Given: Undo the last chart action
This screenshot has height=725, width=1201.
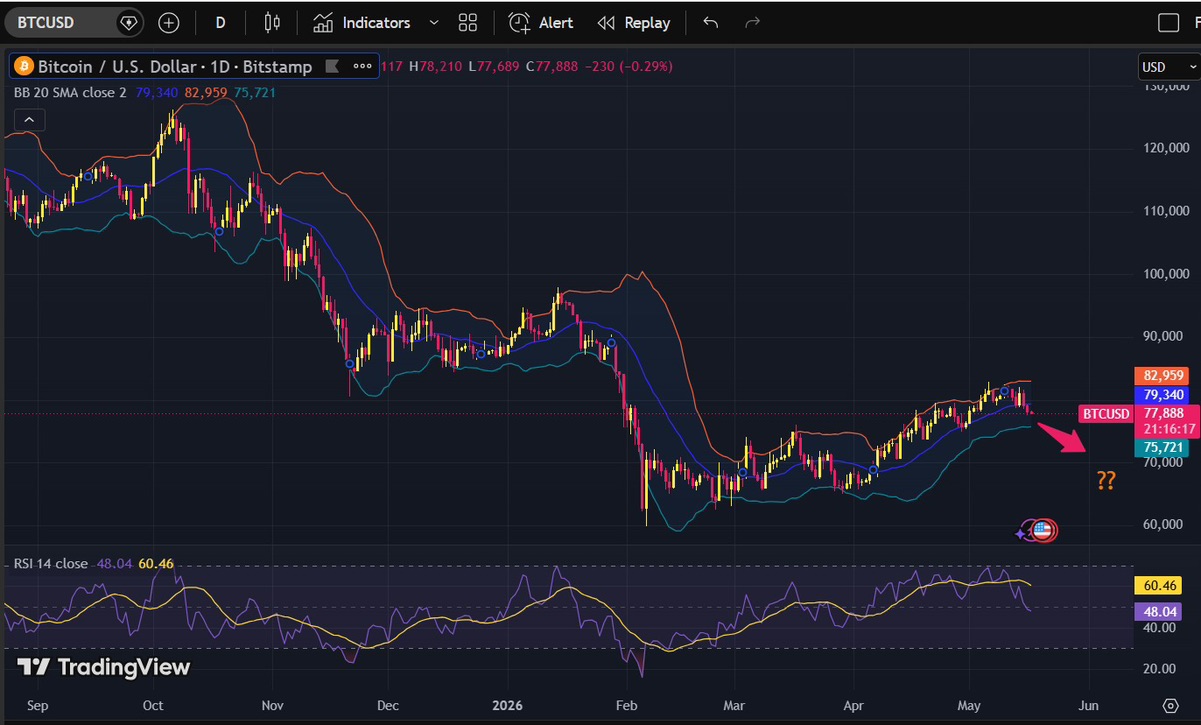Looking at the screenshot, I should coord(710,22).
